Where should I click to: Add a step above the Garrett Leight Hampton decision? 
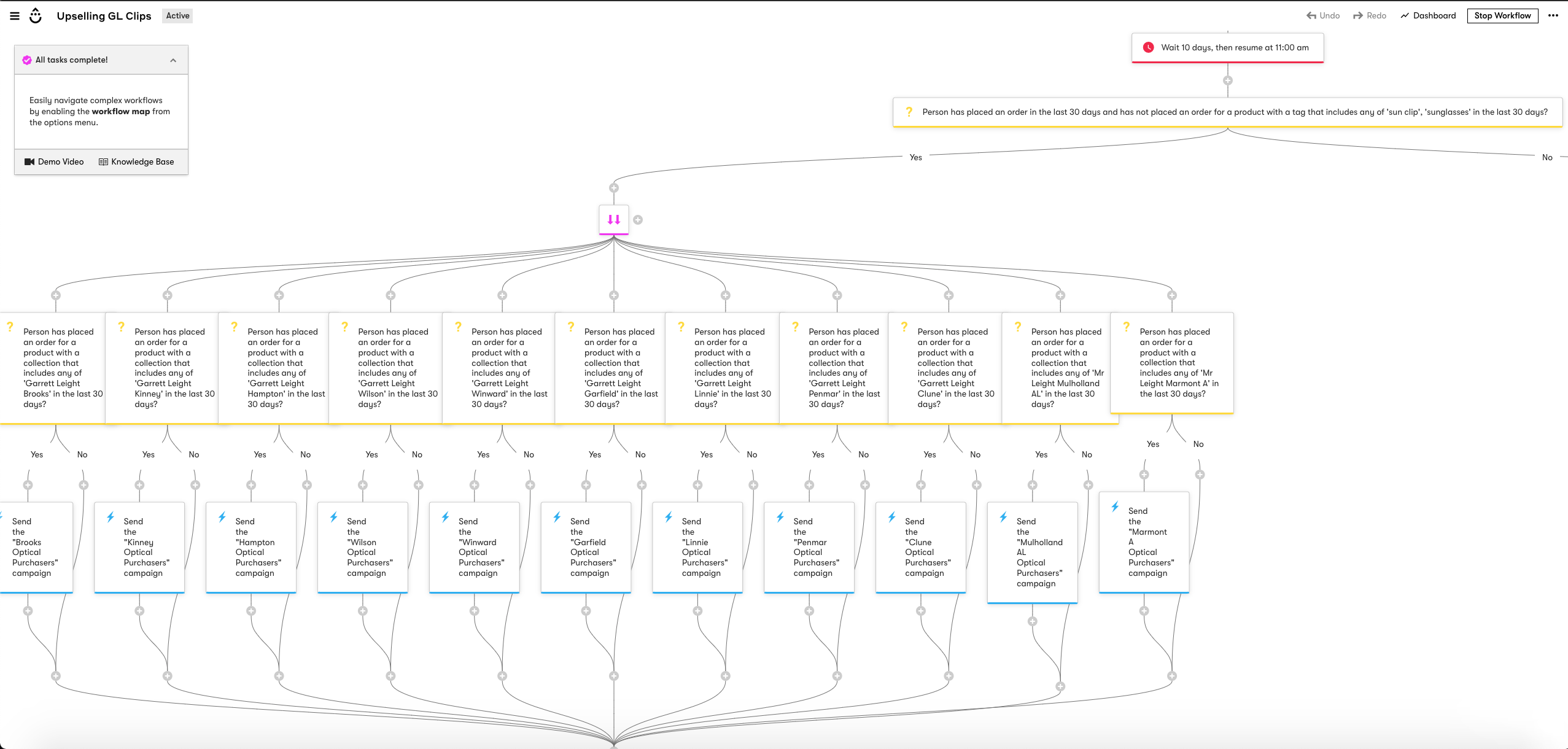279,295
